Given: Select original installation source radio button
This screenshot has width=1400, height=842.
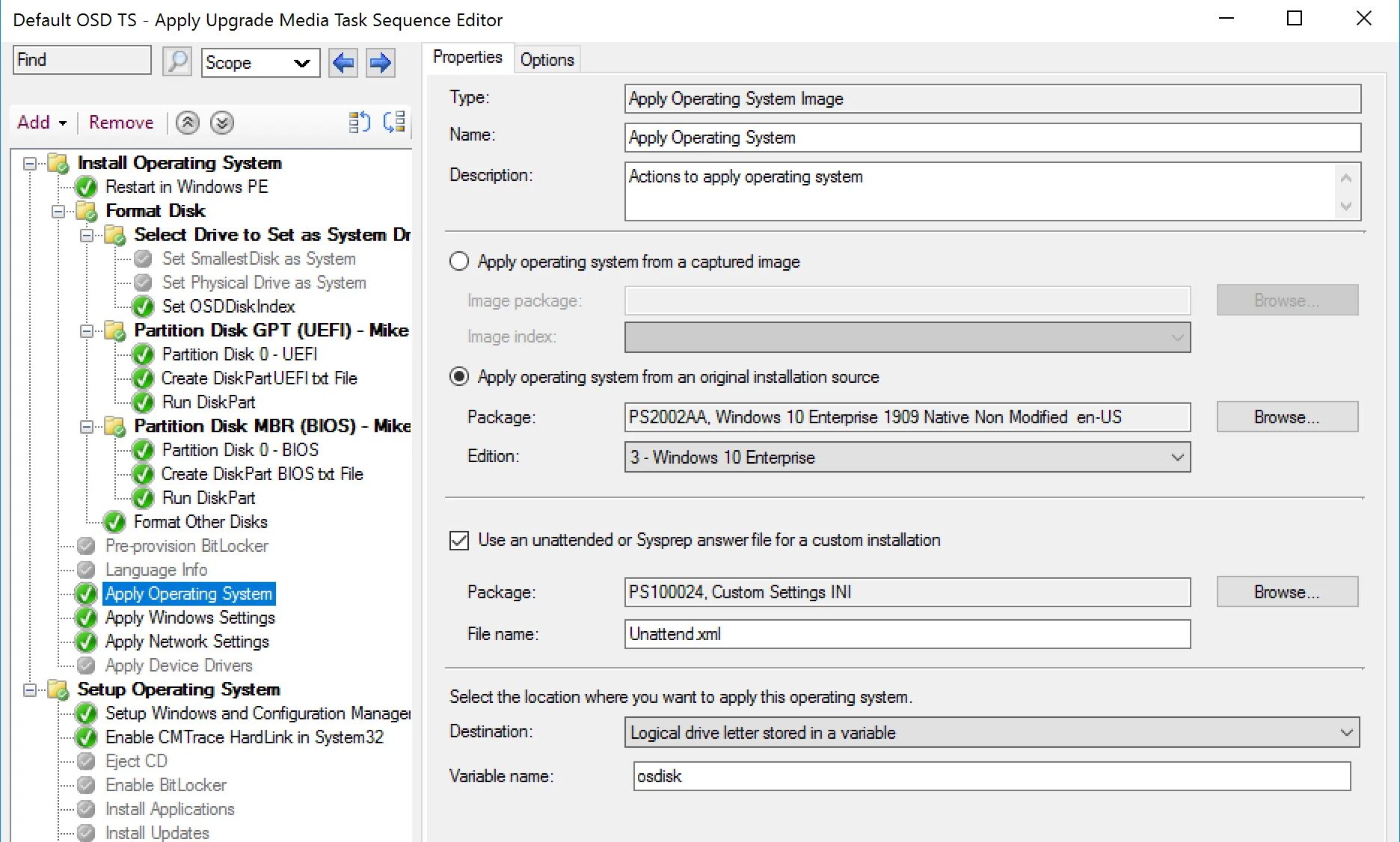Looking at the screenshot, I should coord(459,377).
